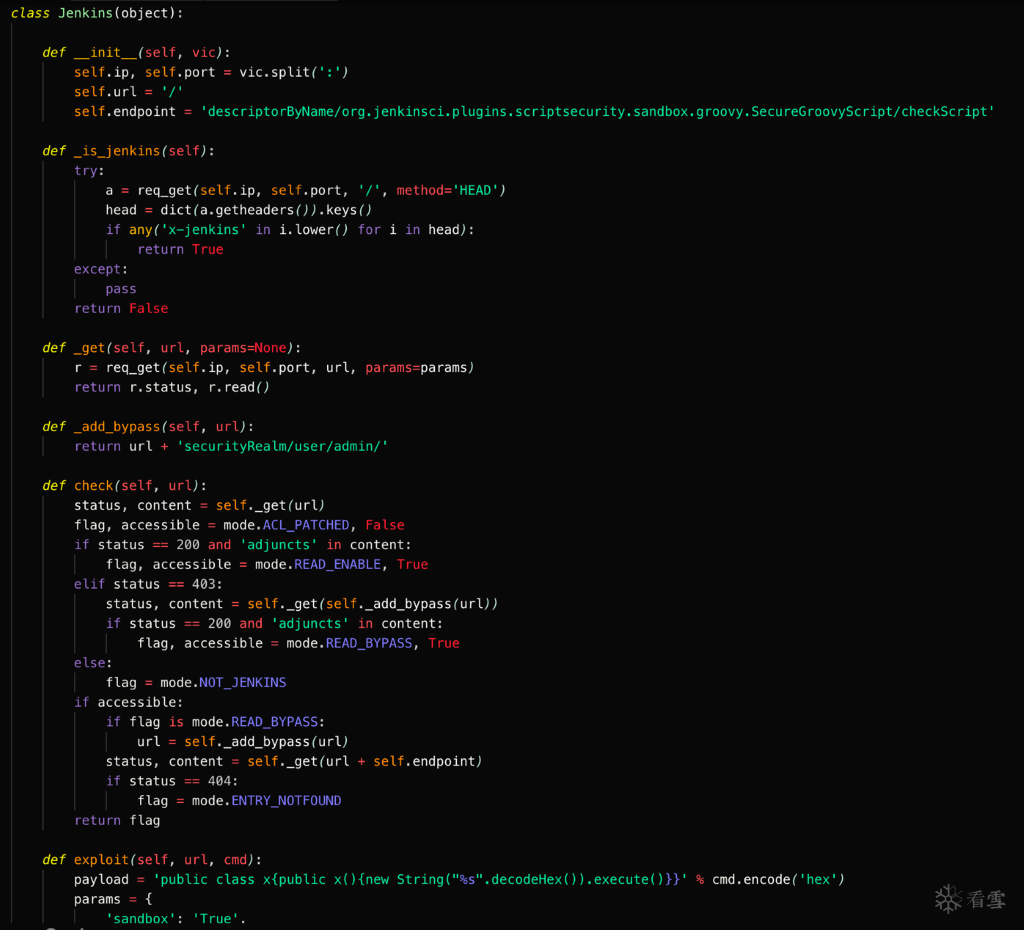Click the 'return flag' statement

tap(117, 820)
